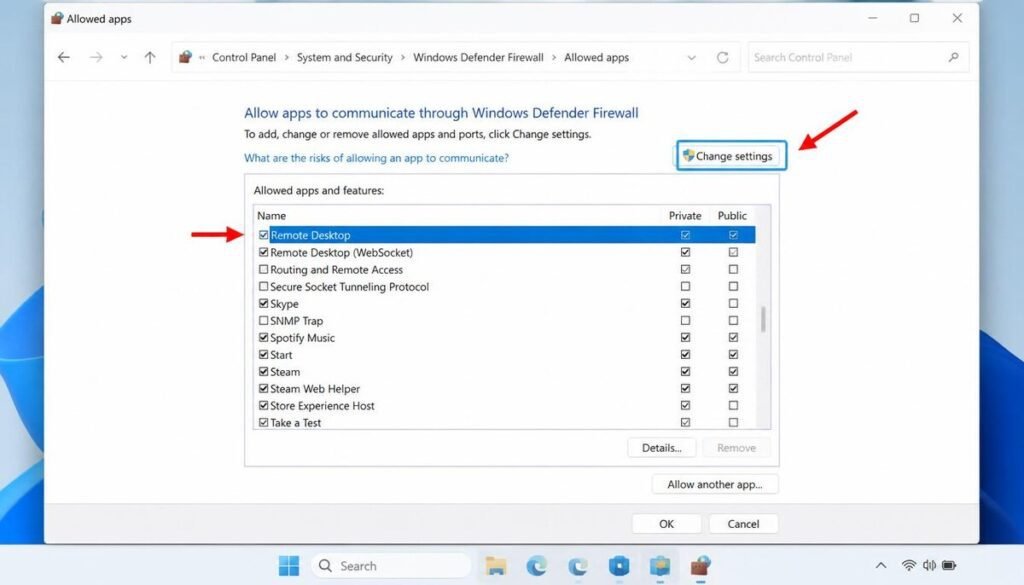Click the Private column header
1024x585 pixels.
click(x=685, y=215)
